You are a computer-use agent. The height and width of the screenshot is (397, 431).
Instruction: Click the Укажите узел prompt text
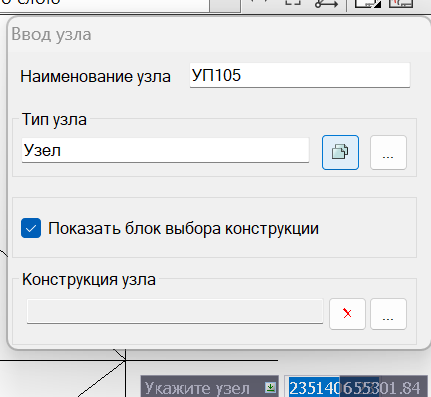[197, 388]
